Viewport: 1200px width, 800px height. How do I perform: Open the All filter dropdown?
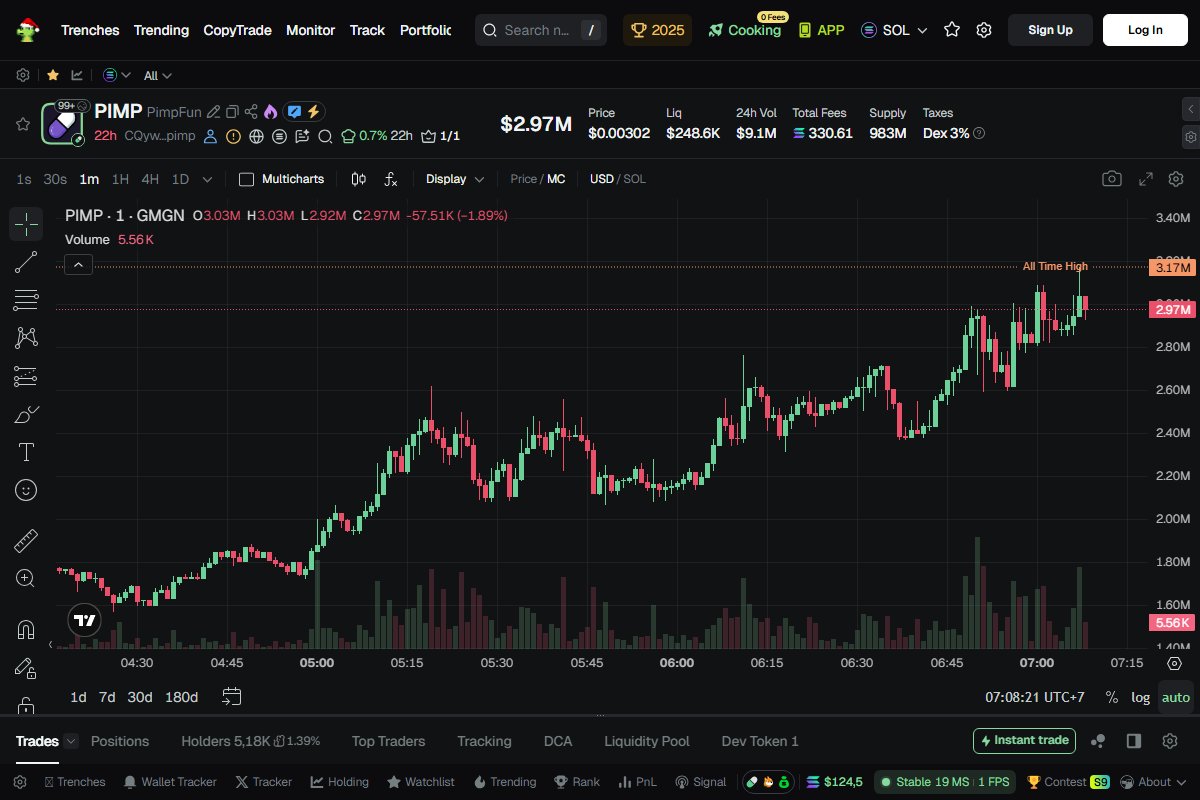(158, 75)
